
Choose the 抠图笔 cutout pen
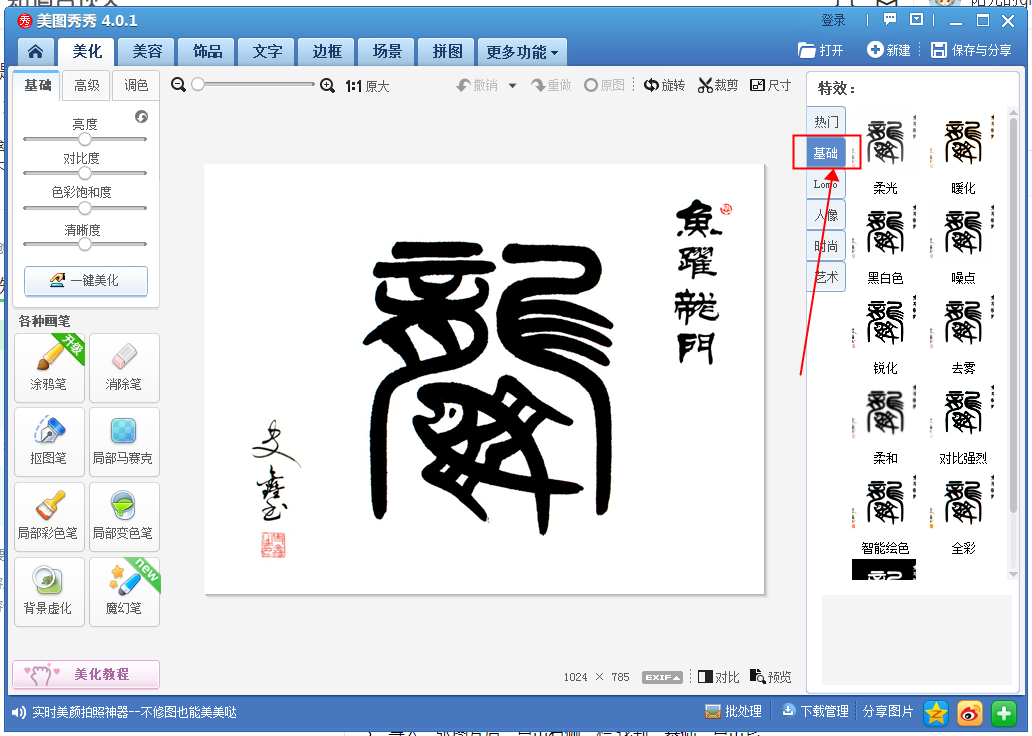[49, 442]
